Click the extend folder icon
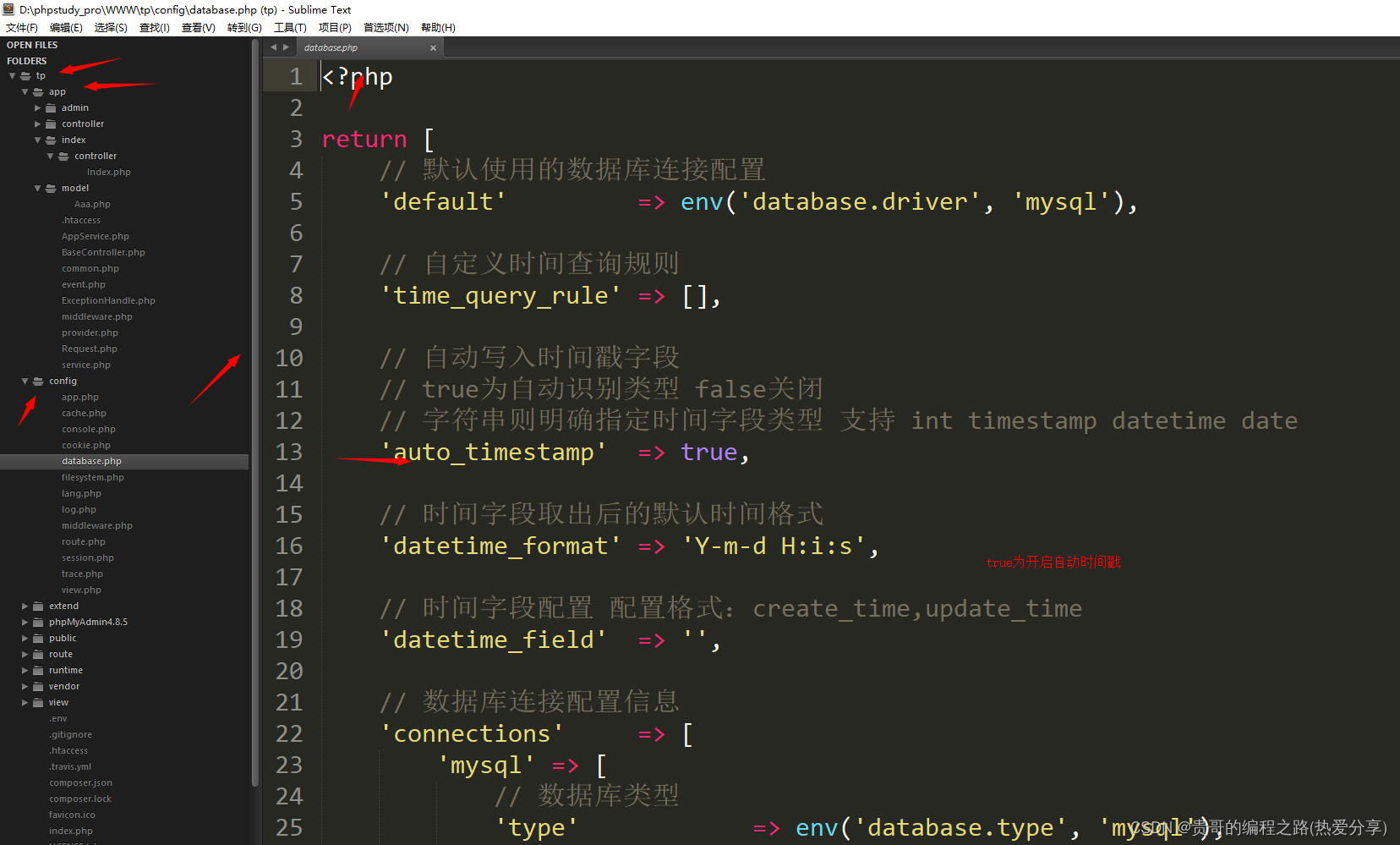The height and width of the screenshot is (845, 1400). [38, 606]
